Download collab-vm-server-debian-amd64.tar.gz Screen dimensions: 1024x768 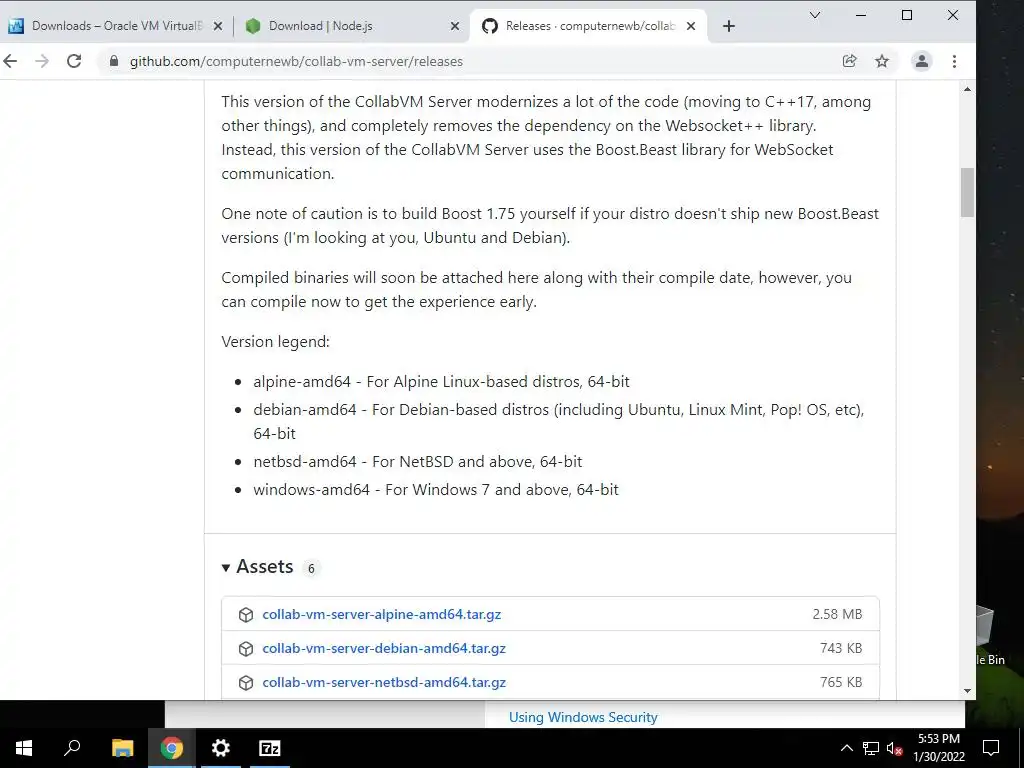pos(384,648)
